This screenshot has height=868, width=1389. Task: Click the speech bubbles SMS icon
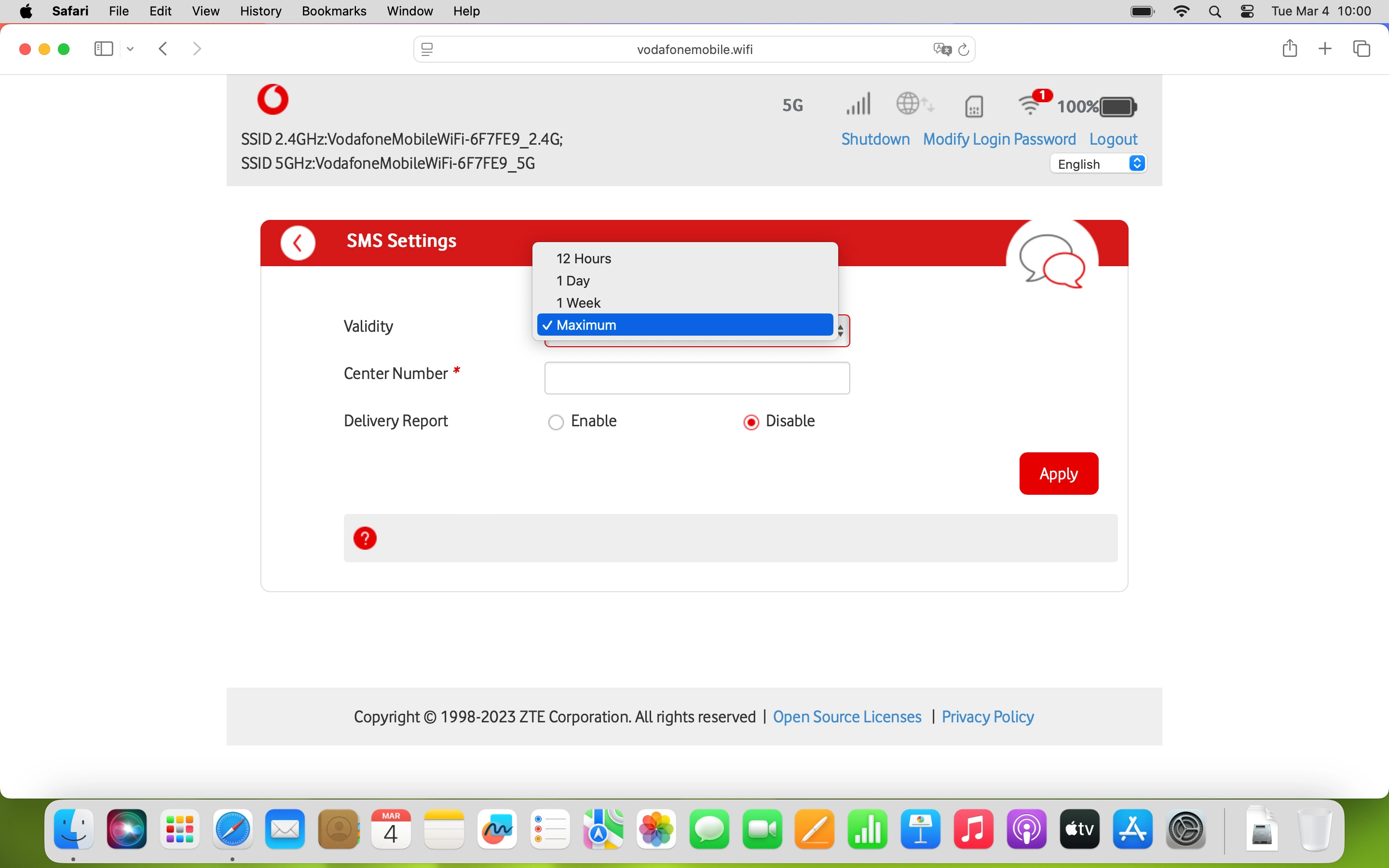point(1052,260)
